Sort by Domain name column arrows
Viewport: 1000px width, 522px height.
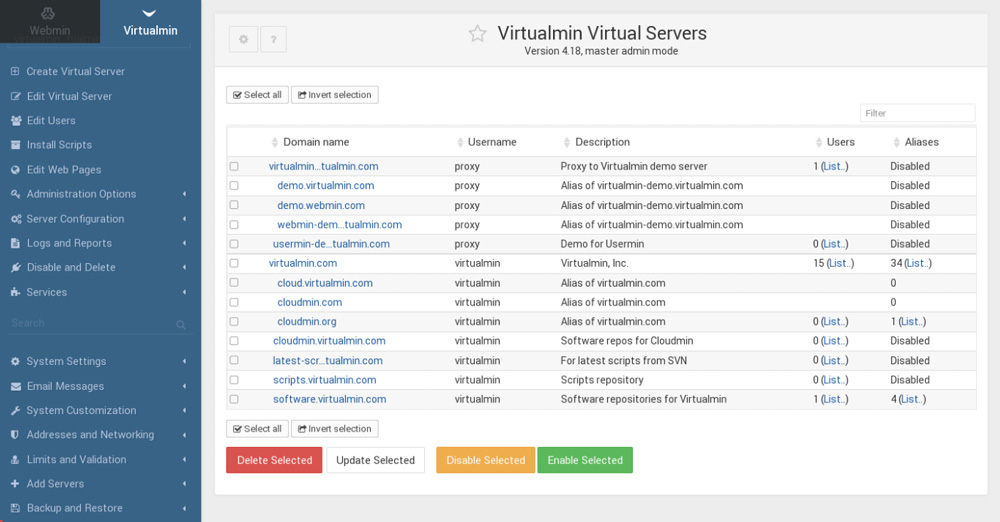click(275, 142)
